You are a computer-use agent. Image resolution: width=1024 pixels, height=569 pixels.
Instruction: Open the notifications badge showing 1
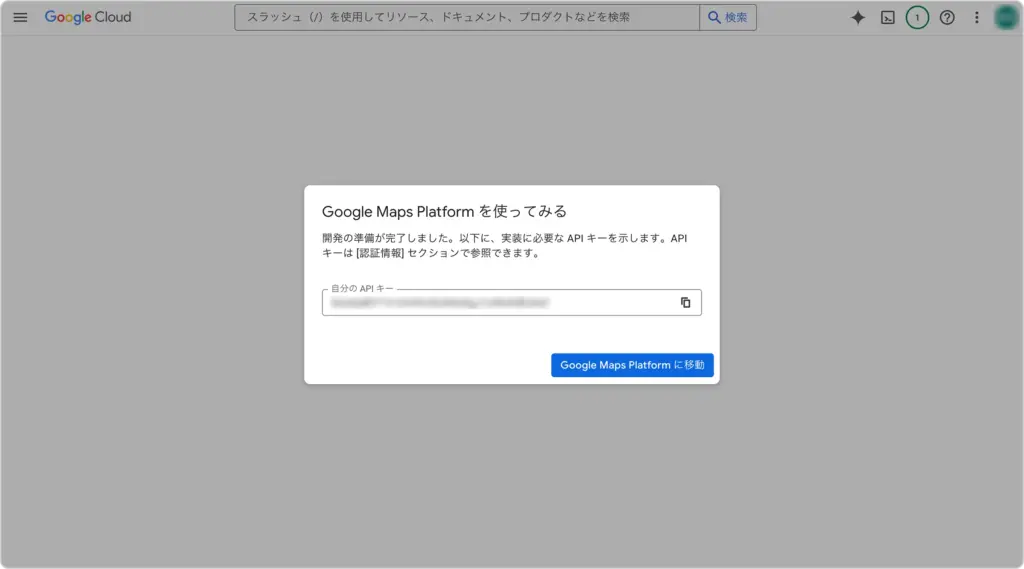pyautogui.click(x=917, y=18)
